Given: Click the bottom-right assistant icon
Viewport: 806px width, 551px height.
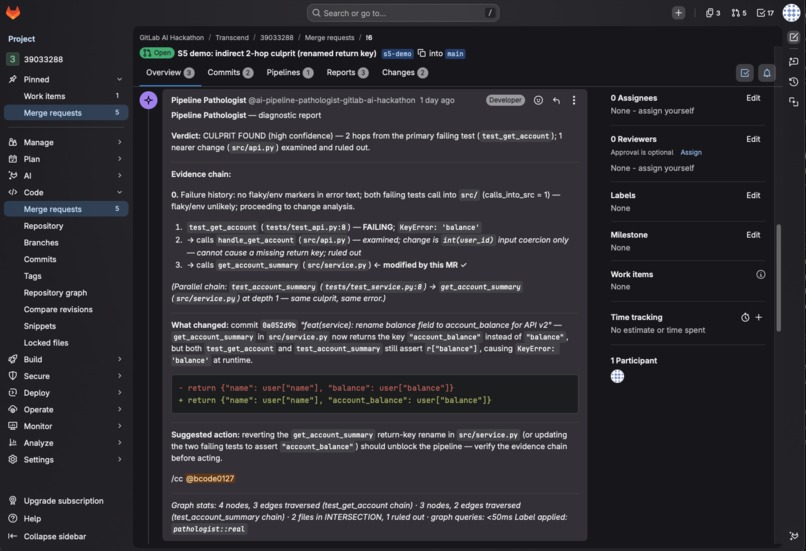Looking at the screenshot, I should (793, 536).
